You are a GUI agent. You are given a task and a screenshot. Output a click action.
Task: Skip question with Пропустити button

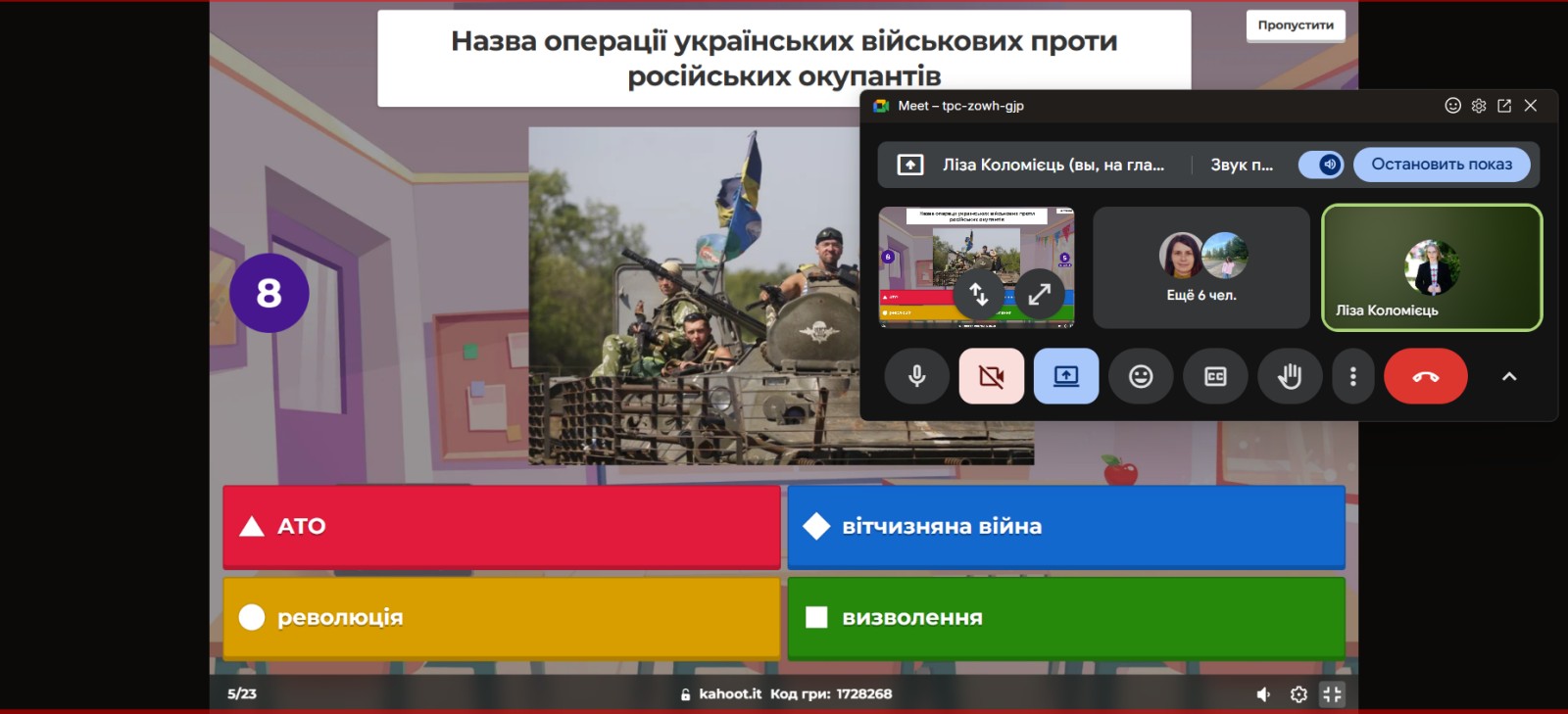pos(1295,25)
